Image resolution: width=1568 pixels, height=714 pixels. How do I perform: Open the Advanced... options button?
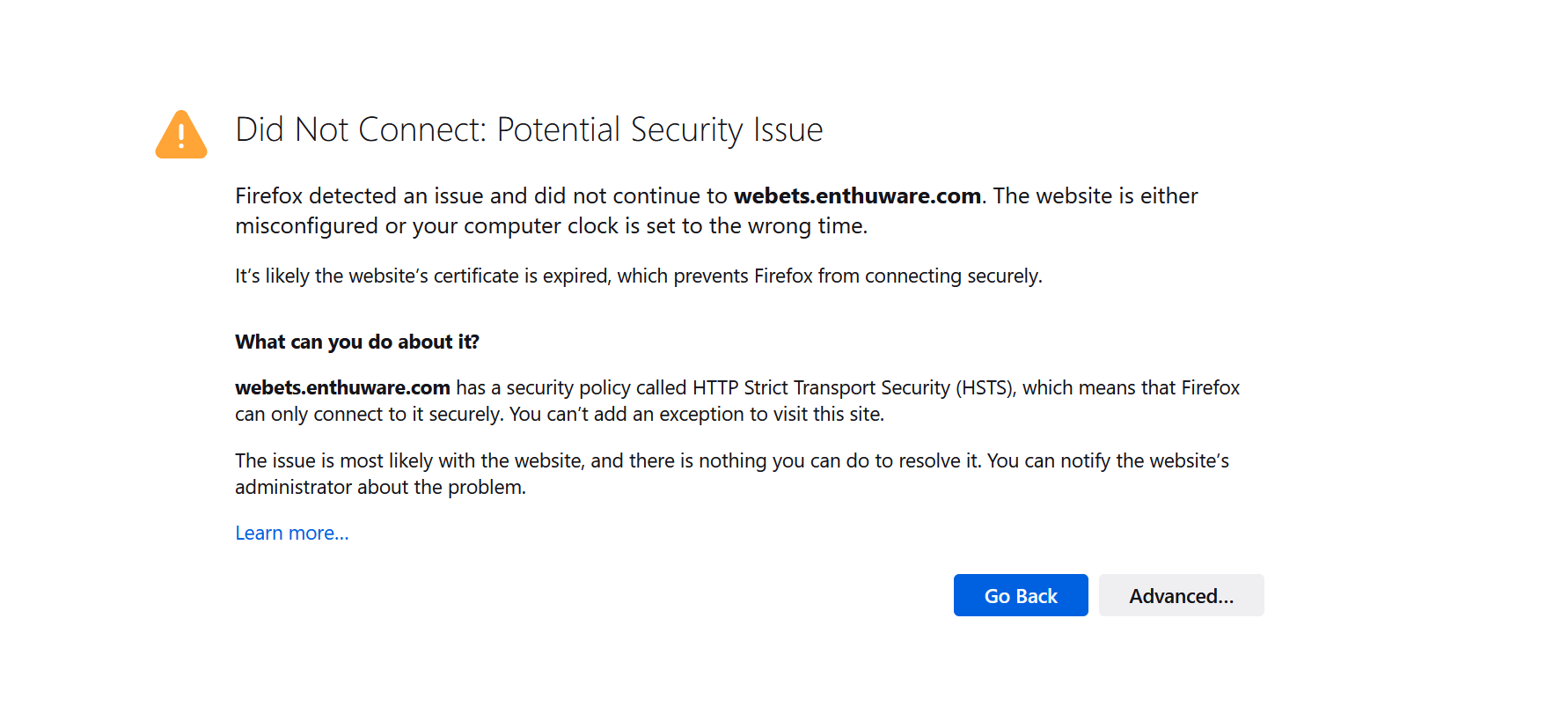[x=1181, y=596]
